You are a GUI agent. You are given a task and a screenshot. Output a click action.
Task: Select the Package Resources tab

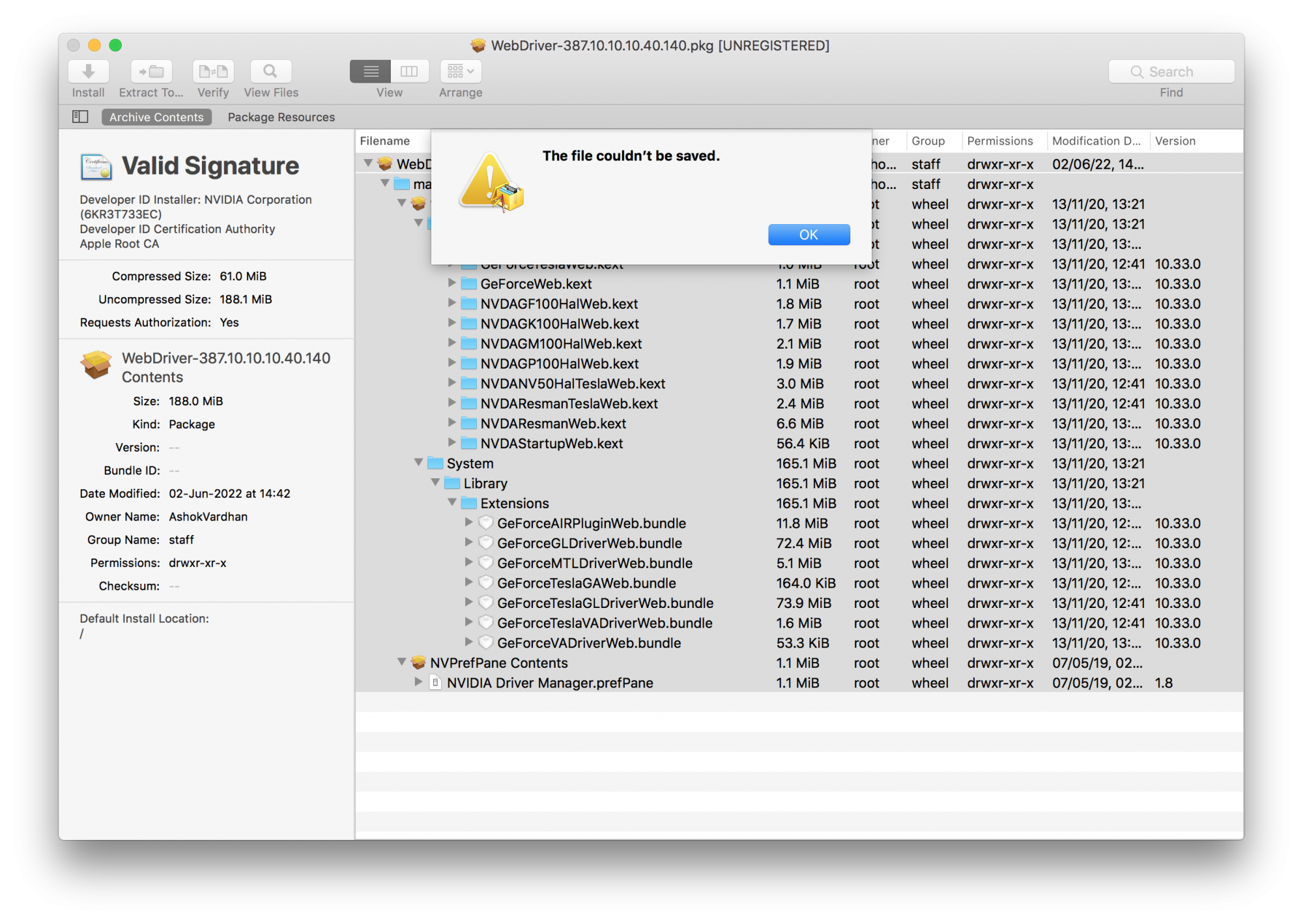point(281,117)
